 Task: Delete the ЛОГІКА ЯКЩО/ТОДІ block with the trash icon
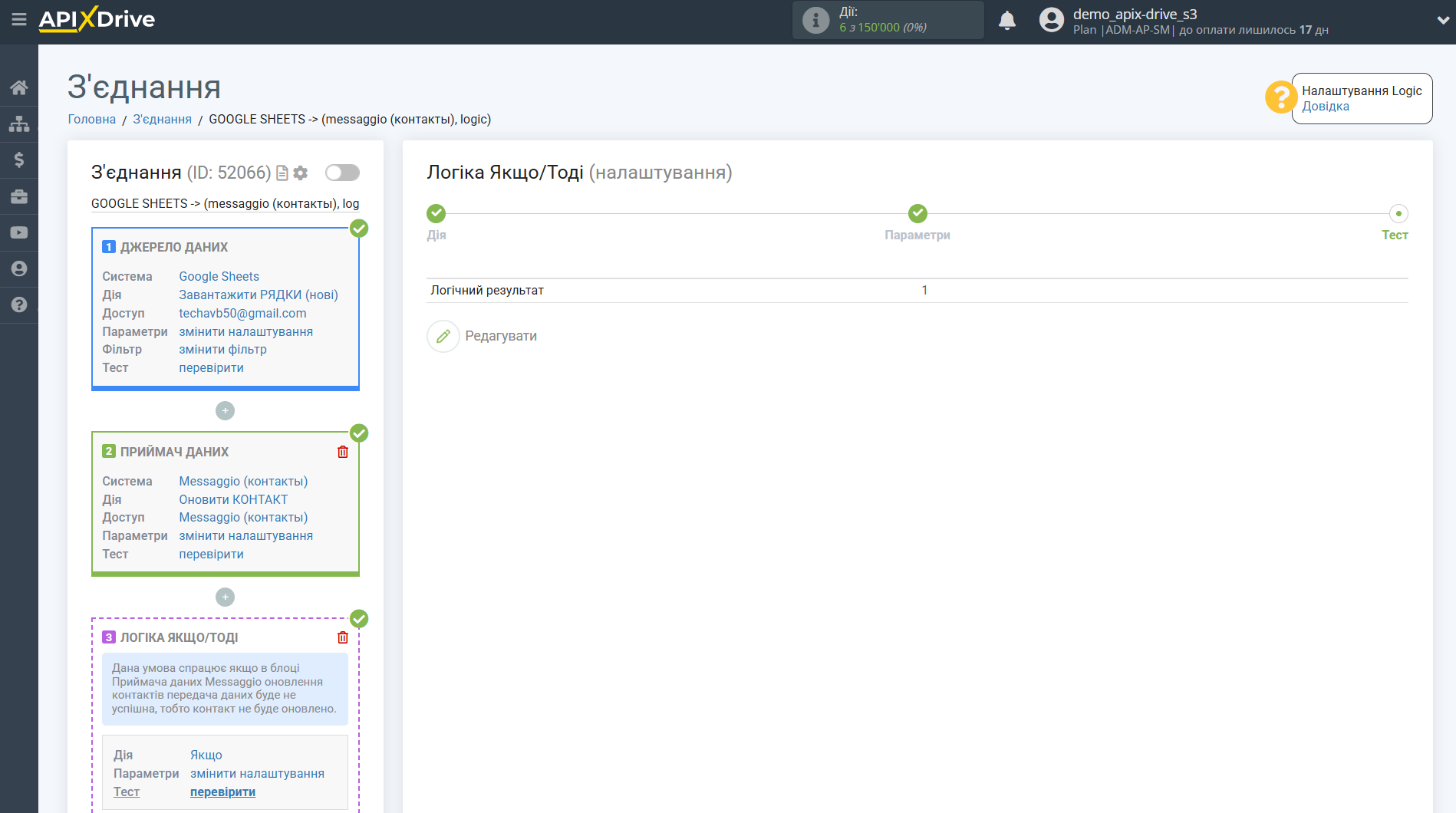343,637
